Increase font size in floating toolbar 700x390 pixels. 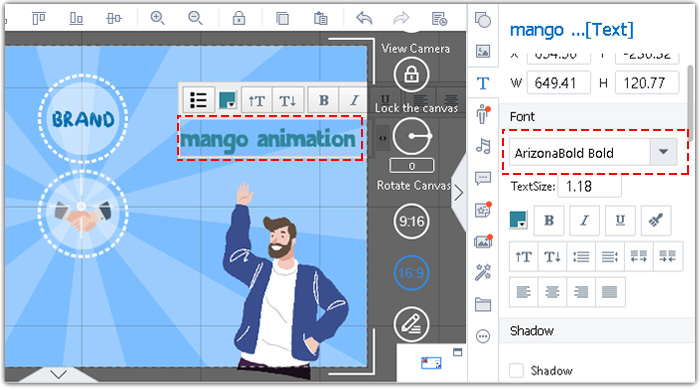click(256, 101)
